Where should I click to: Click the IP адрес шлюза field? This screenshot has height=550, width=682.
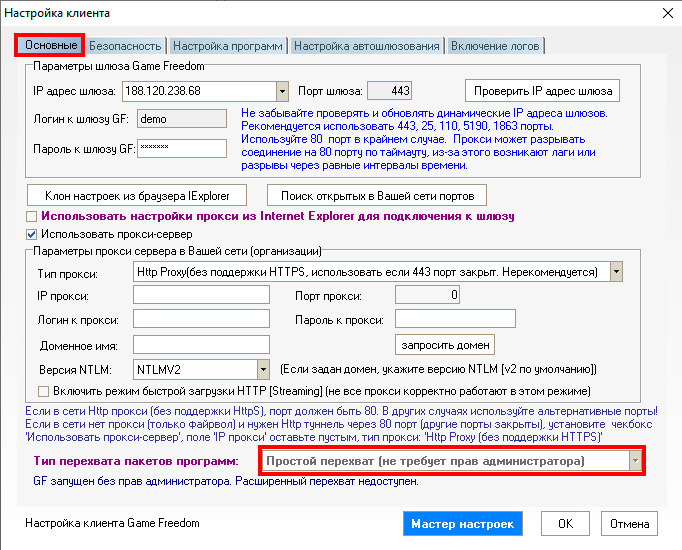pyautogui.click(x=200, y=91)
